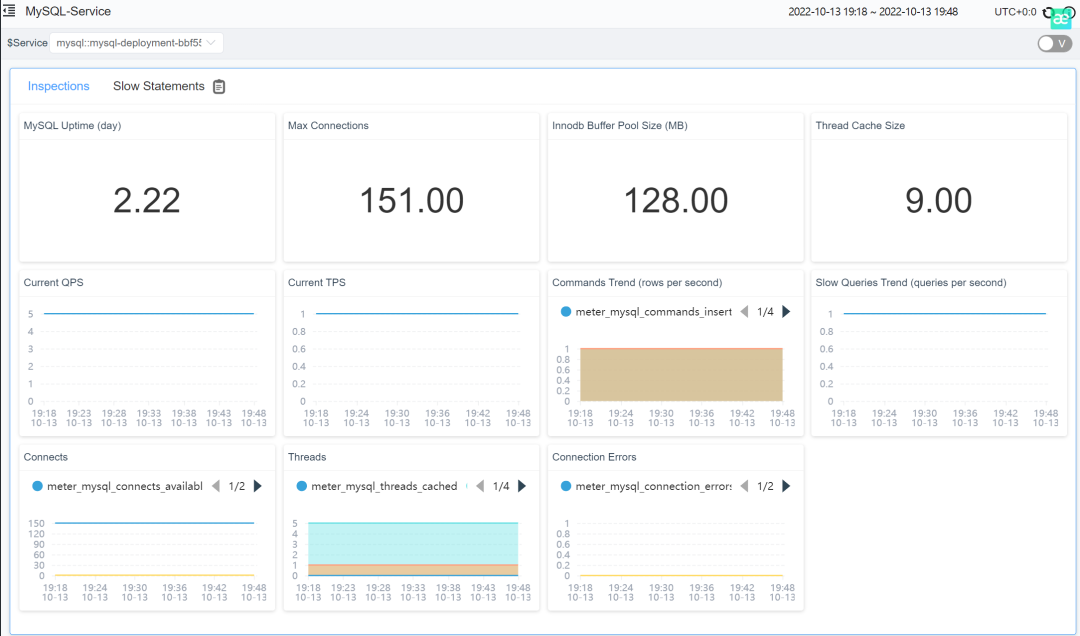This screenshot has height=636, width=1080.
Task: Click the 1/4 page indicator in Threads
Action: click(501, 486)
